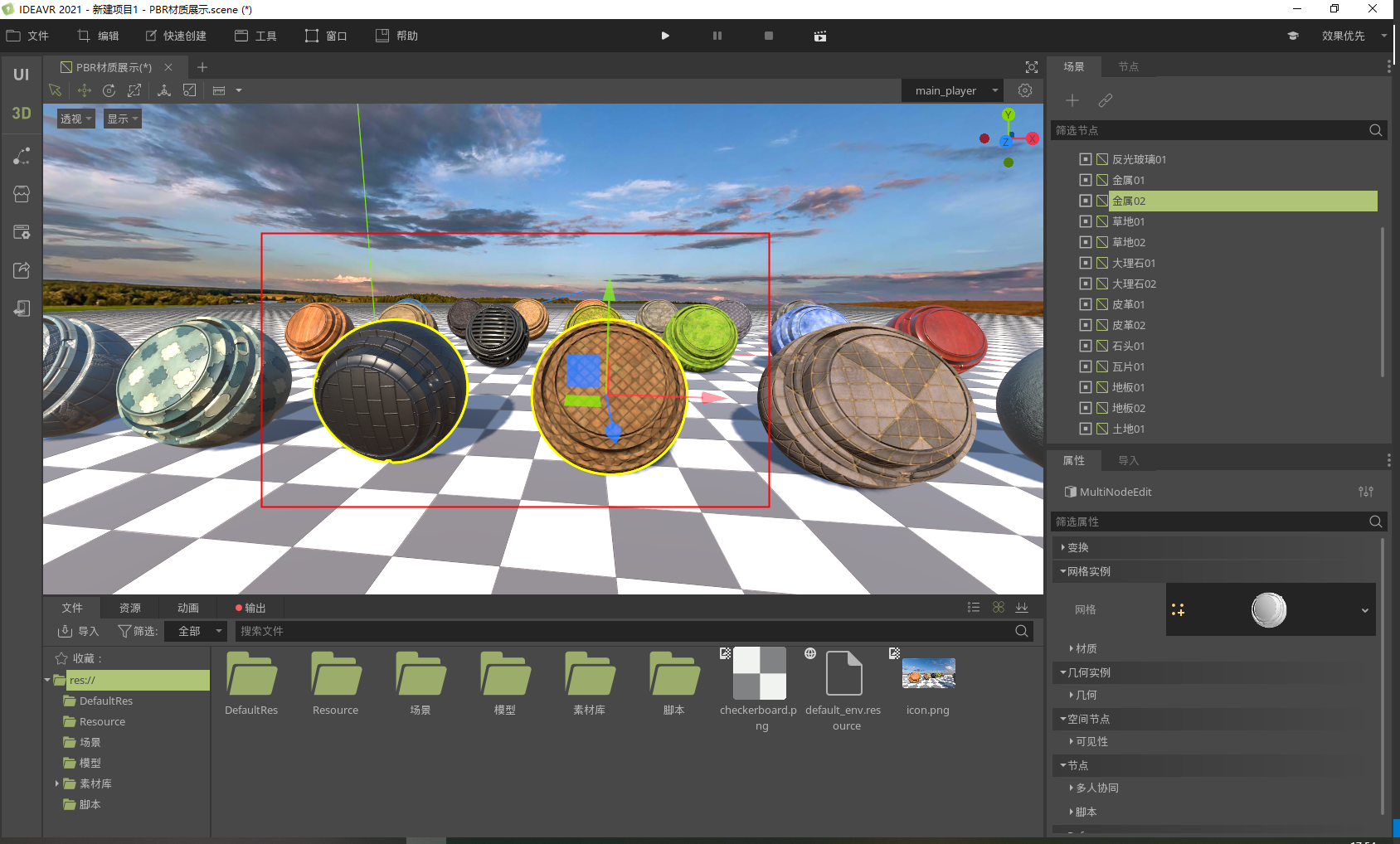This screenshot has width=1400, height=844.
Task: Toggle the local axis coordinate tool
Action: tap(164, 90)
